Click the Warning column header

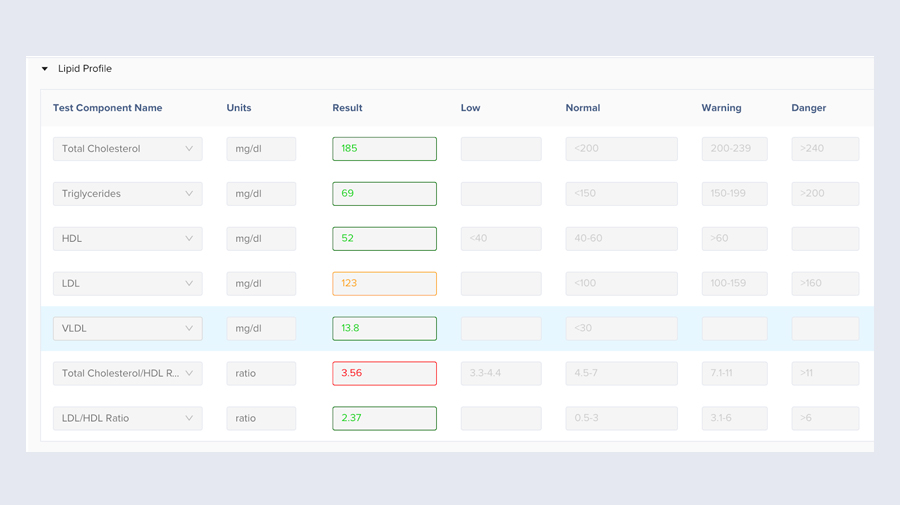pos(721,108)
